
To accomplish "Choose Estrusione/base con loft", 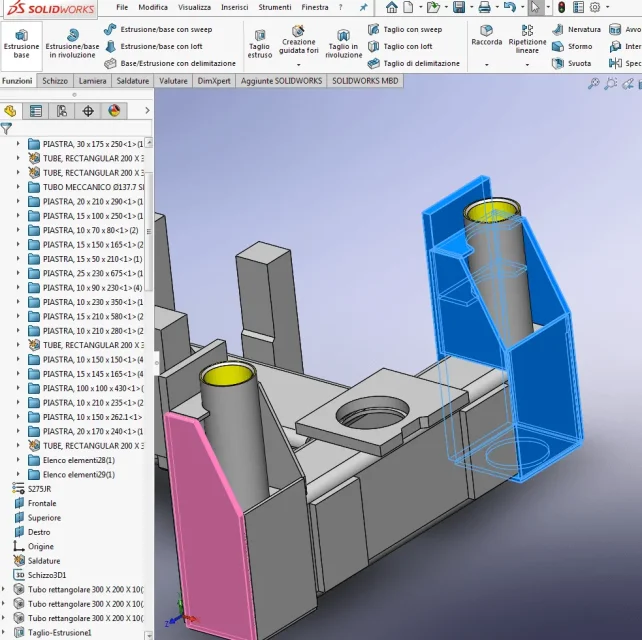I will [x=154, y=46].
